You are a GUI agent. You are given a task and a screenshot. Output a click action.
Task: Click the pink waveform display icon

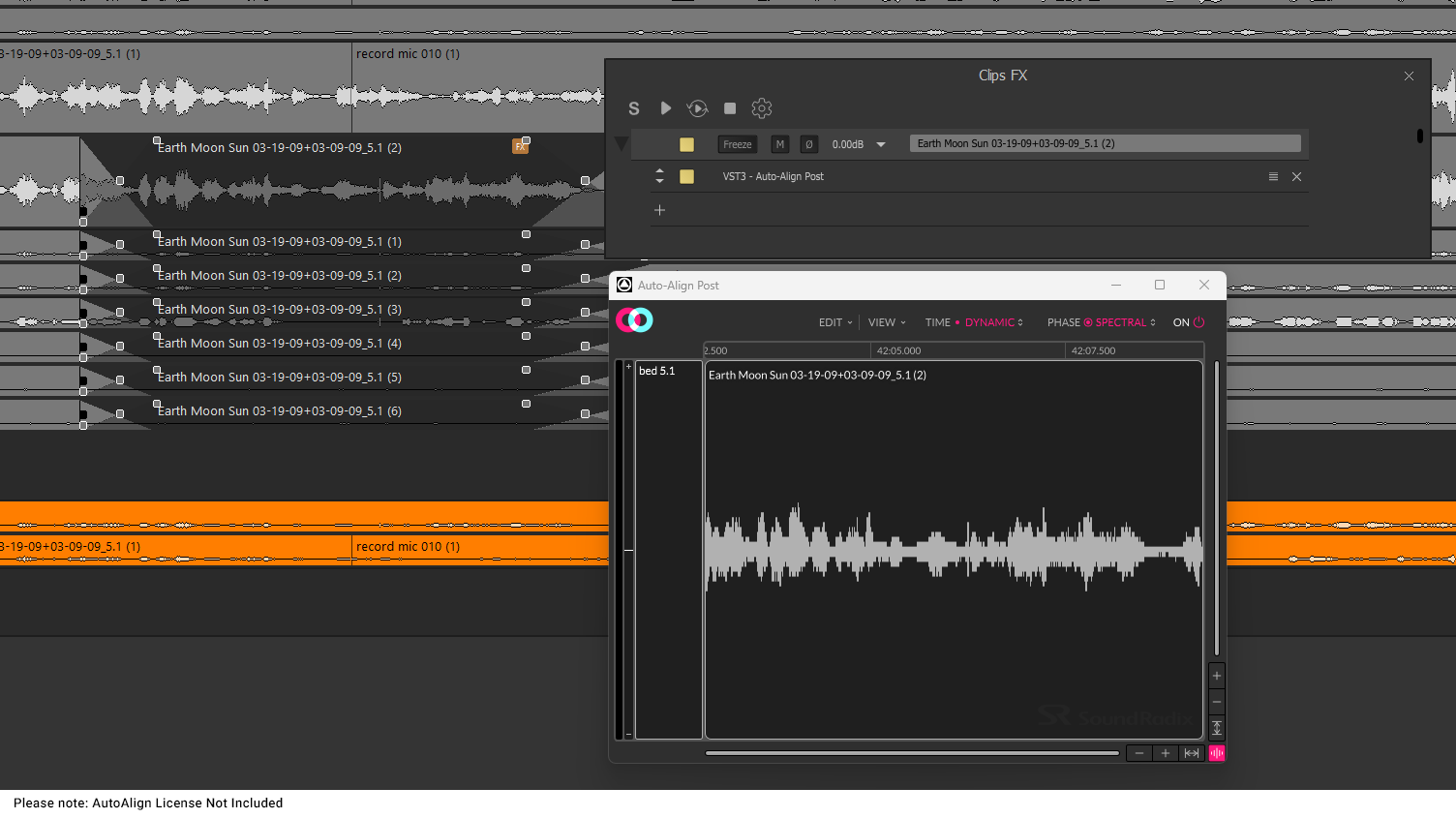tap(1217, 752)
